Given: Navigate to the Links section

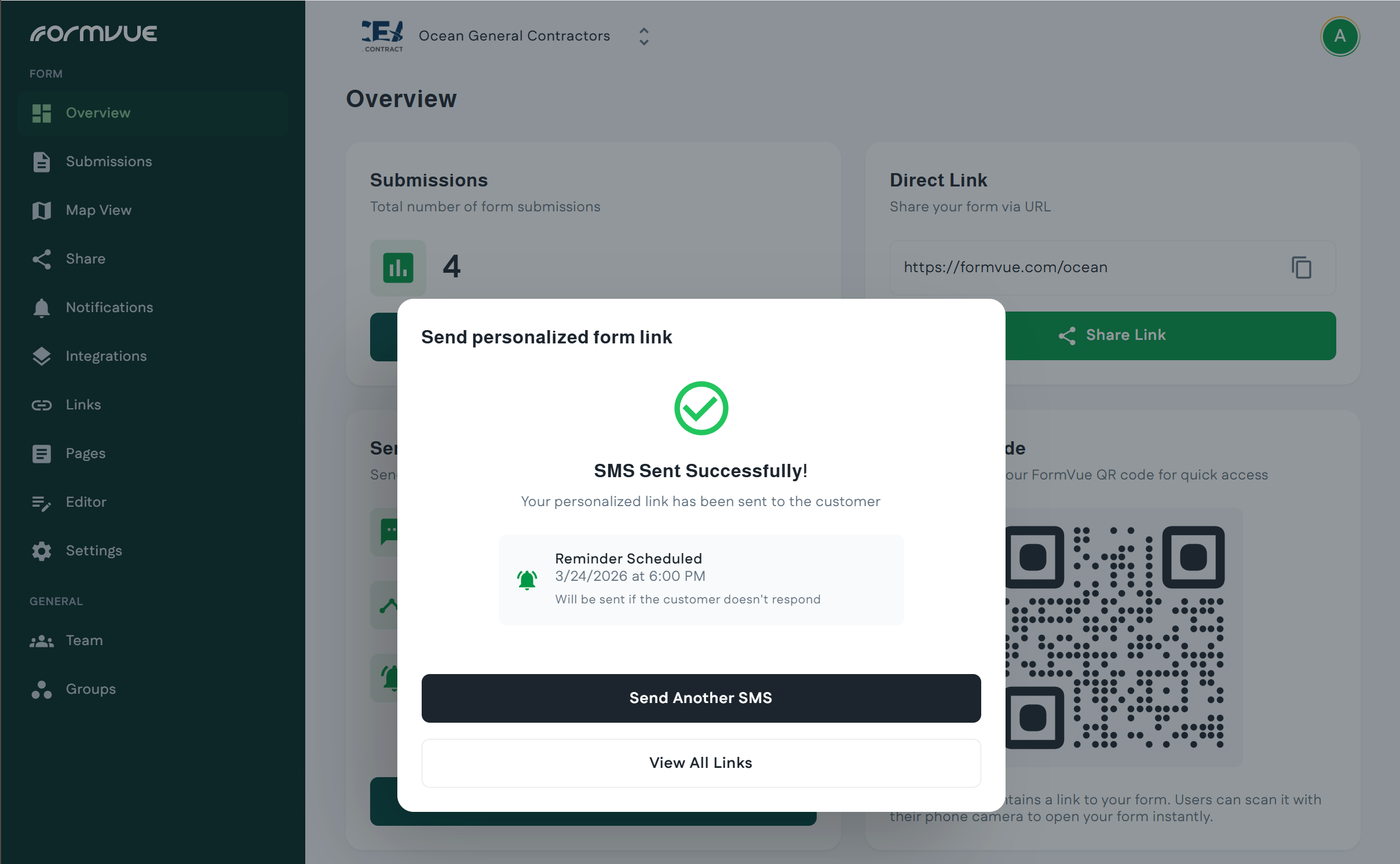Looking at the screenshot, I should tap(83, 405).
